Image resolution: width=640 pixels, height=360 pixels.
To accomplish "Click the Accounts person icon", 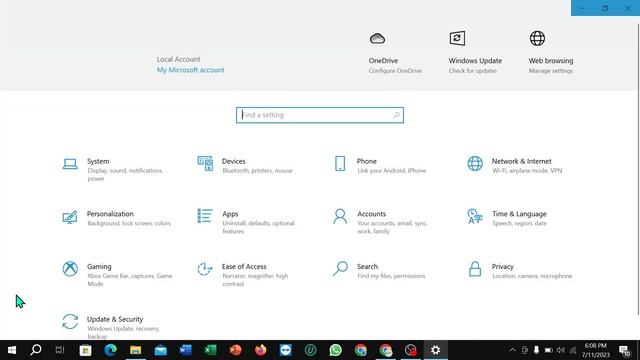I will 340,216.
